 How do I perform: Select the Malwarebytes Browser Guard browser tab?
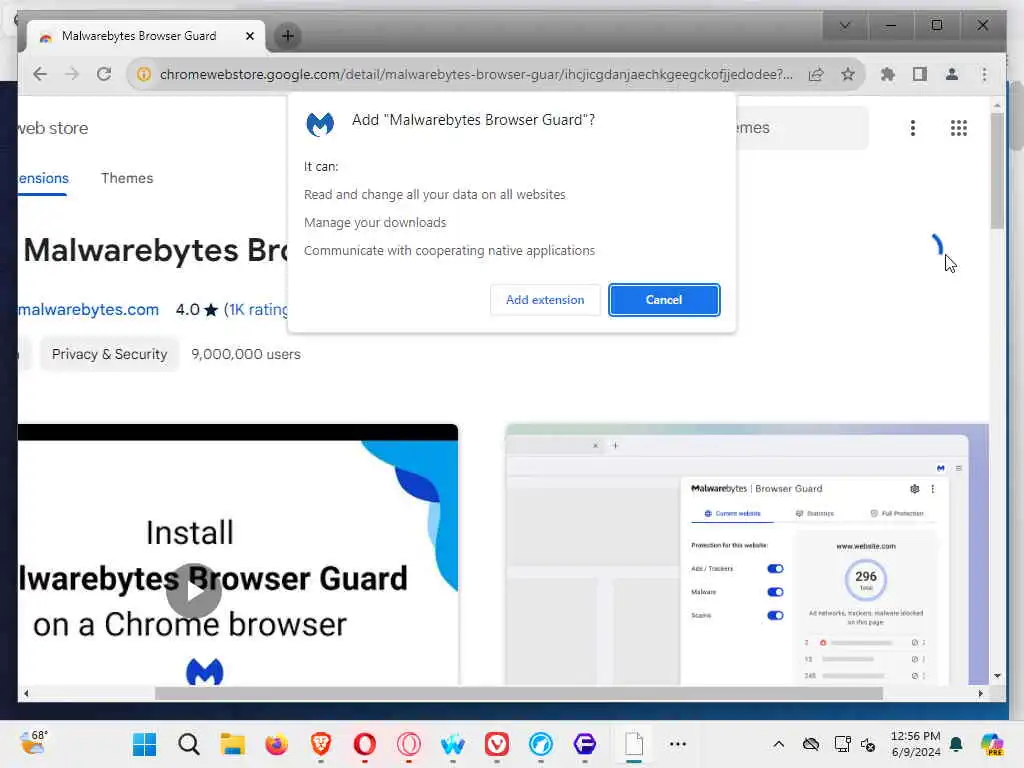coord(145,36)
